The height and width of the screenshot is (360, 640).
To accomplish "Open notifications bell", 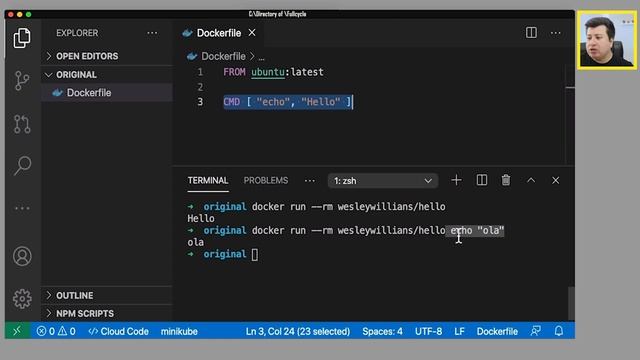I will click(x=559, y=331).
